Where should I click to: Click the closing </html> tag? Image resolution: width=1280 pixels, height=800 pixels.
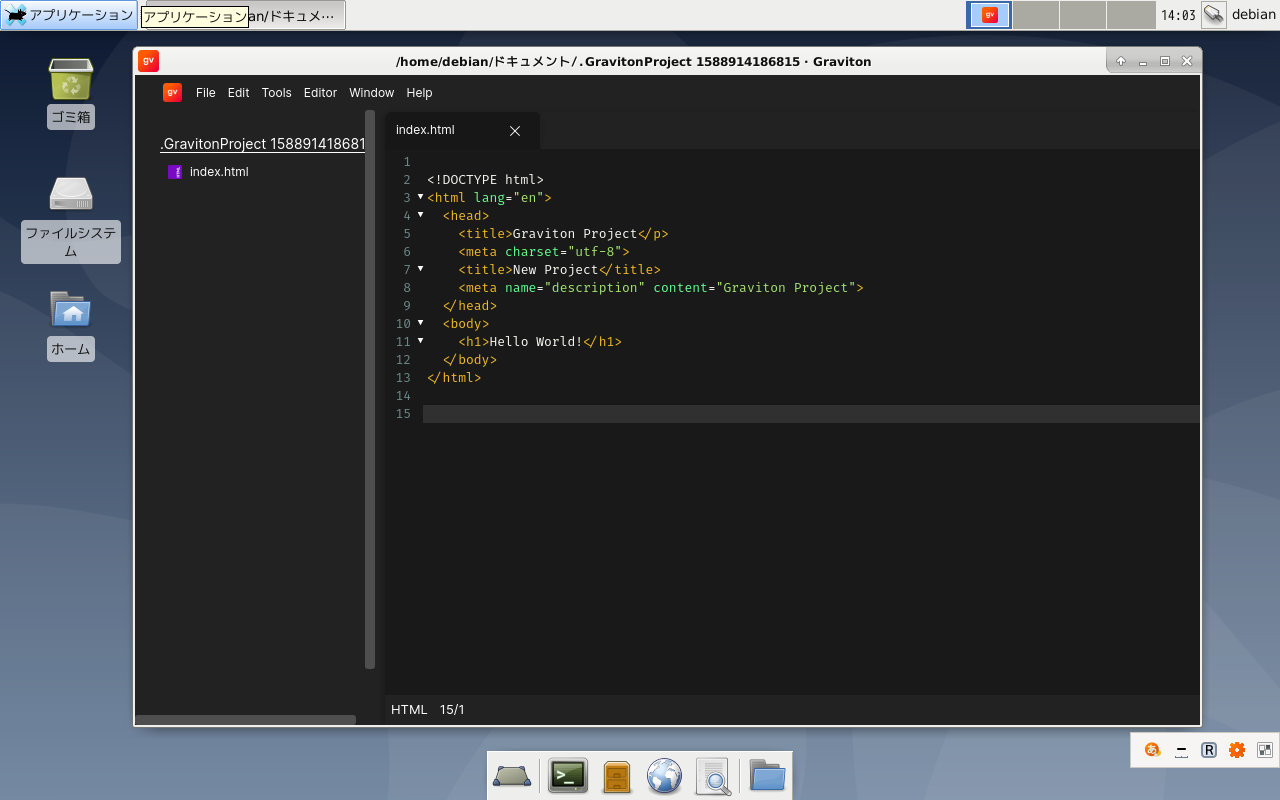coord(454,378)
